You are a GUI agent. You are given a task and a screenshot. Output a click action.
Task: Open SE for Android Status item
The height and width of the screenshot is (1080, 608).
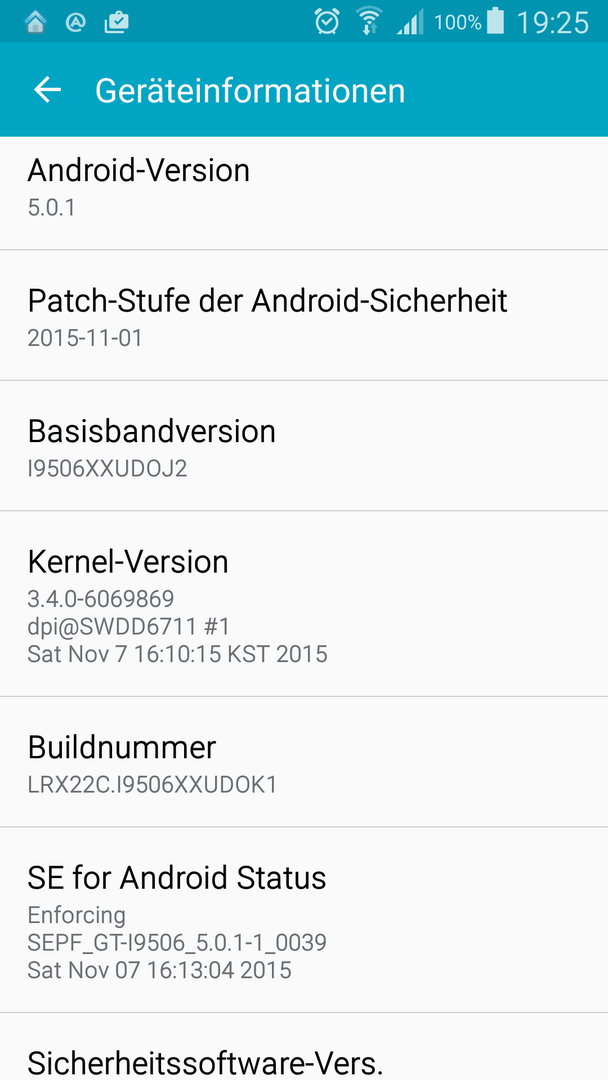pyautogui.click(x=304, y=920)
